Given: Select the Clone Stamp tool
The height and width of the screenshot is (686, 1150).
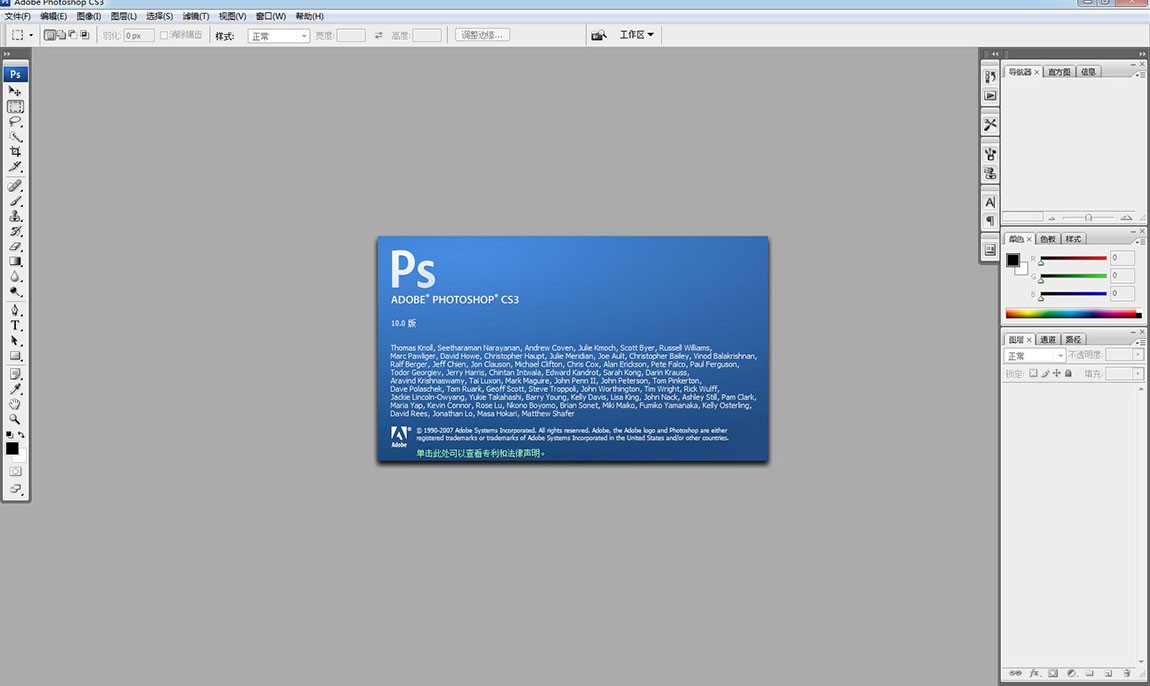Looking at the screenshot, I should tap(15, 216).
